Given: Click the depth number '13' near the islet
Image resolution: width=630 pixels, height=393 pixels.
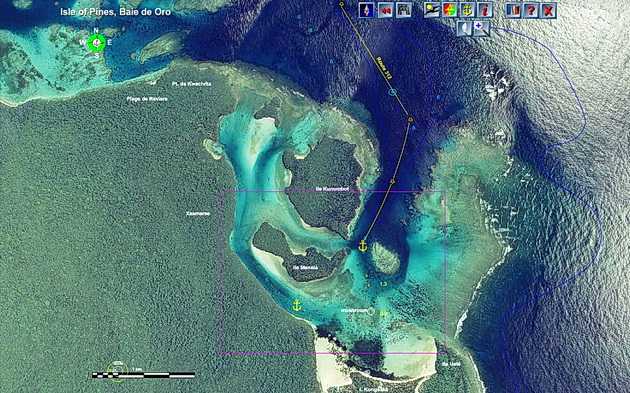Looking at the screenshot, I should tap(383, 284).
